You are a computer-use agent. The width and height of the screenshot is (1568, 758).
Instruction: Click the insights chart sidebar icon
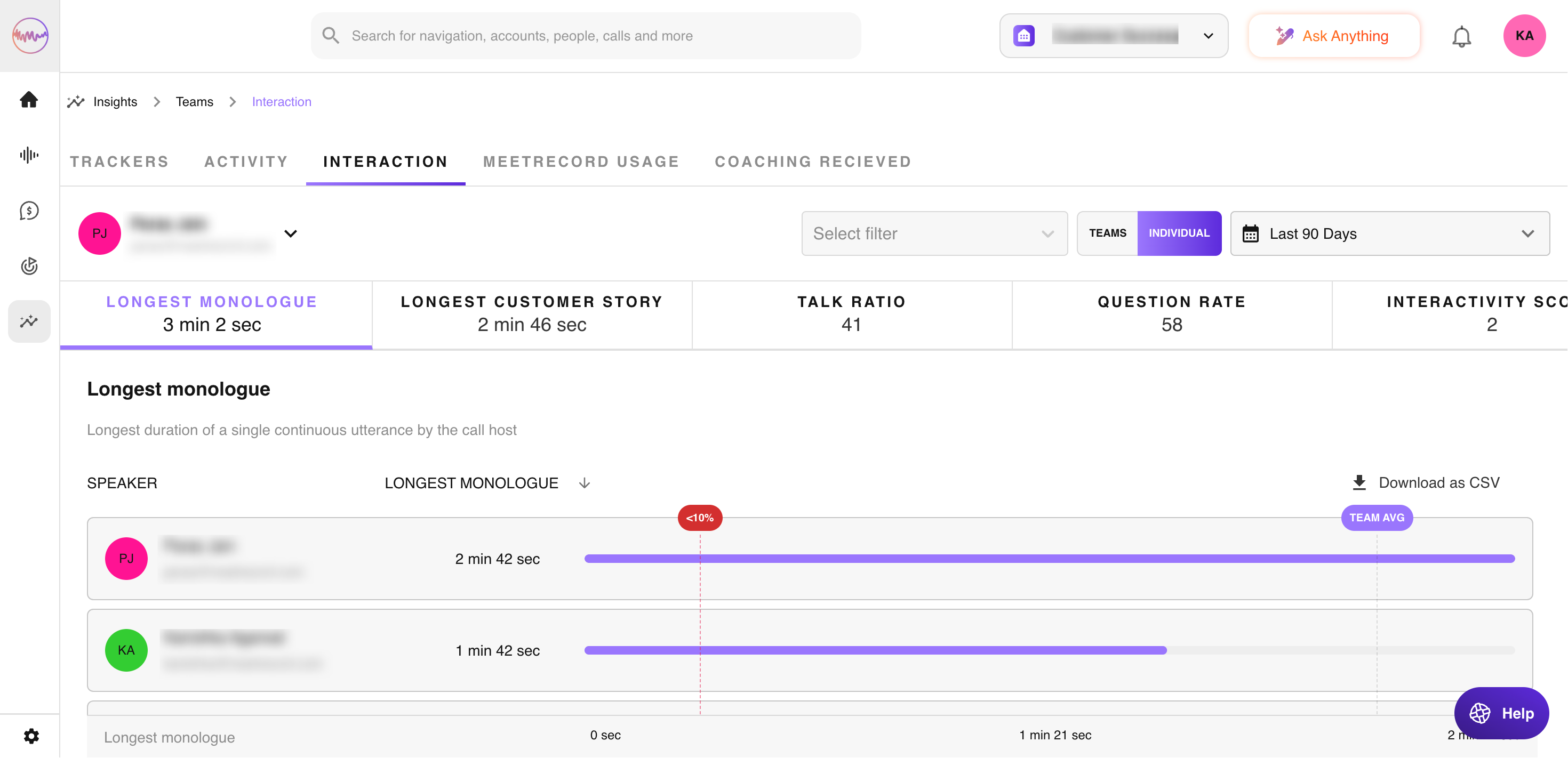point(29,321)
